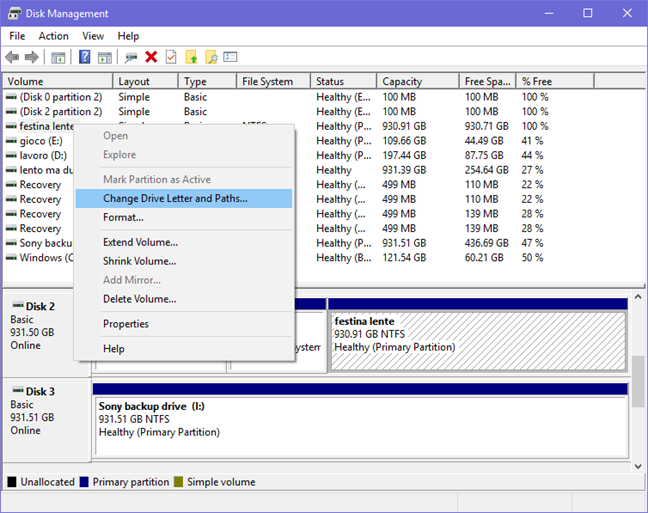The image size is (648, 513).
Task: Sort by the Volume column header
Action: 58,81
